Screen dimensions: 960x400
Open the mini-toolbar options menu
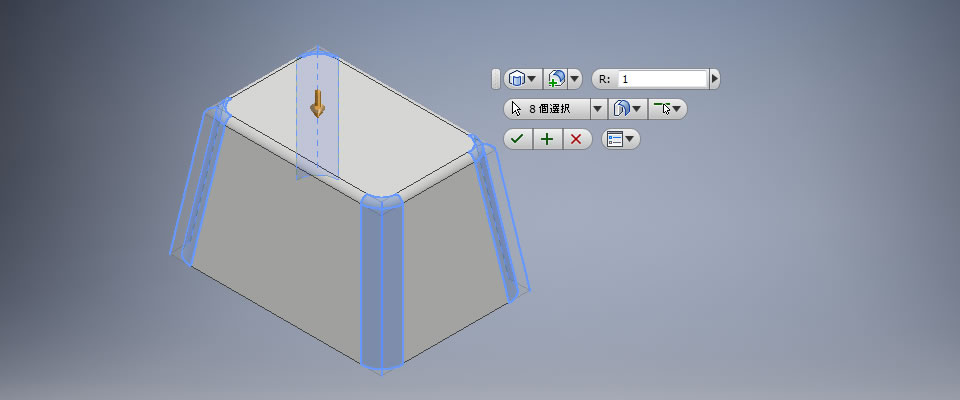(621, 139)
